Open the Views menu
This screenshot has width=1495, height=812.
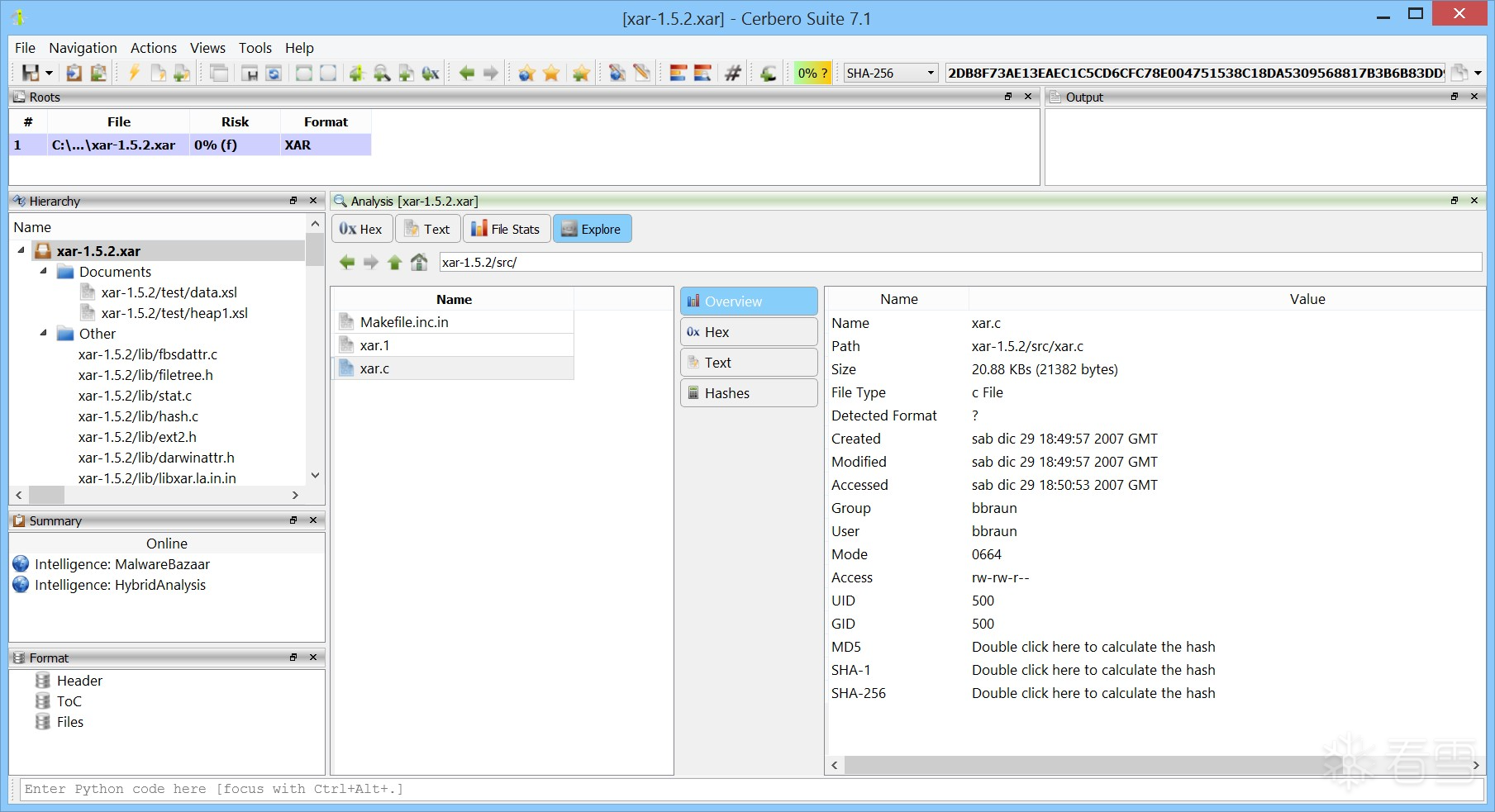click(207, 48)
